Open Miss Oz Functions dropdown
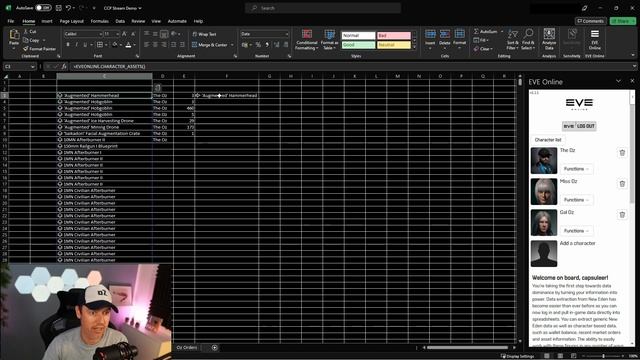 coord(576,200)
